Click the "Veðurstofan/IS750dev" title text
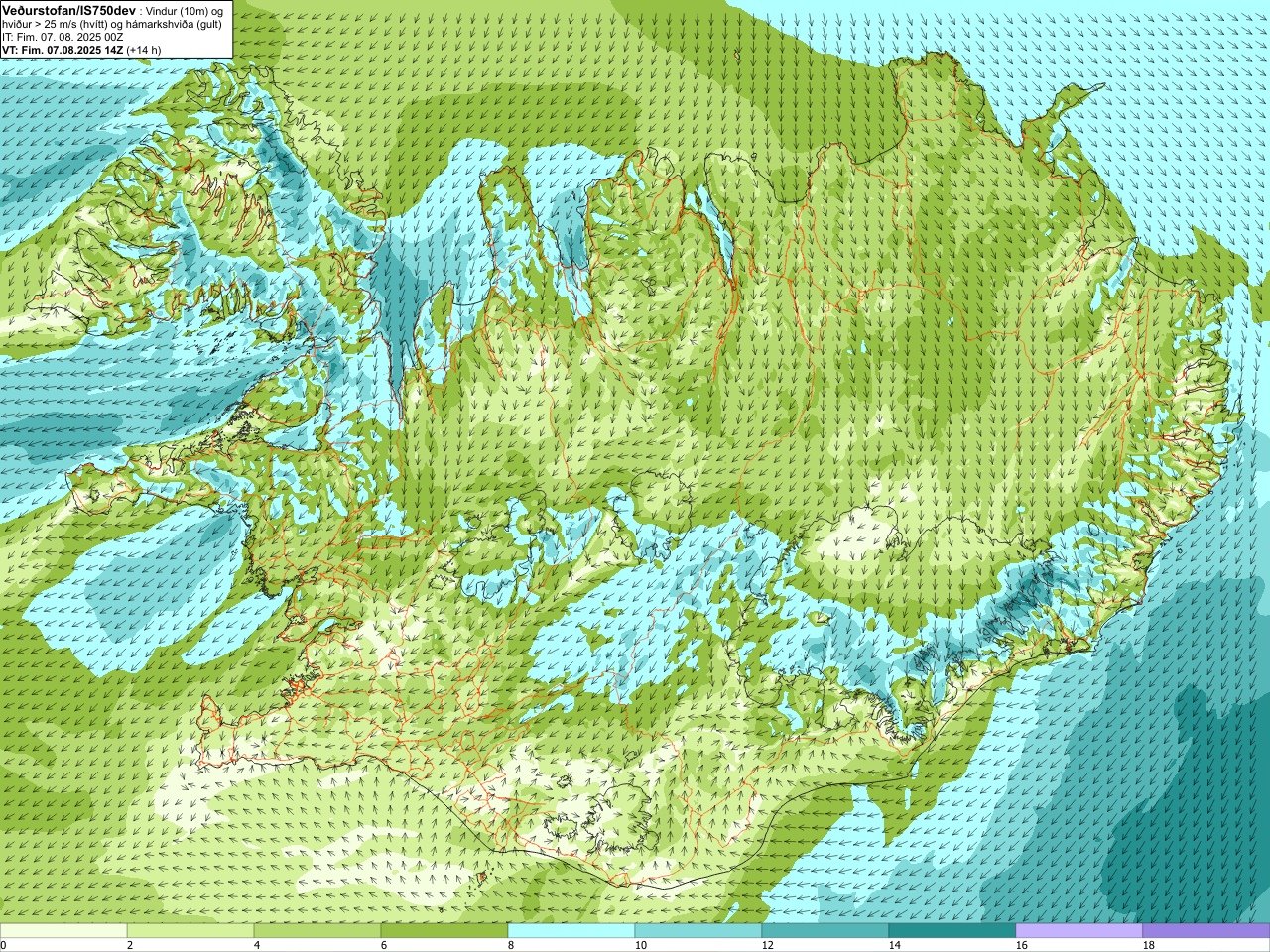The height and width of the screenshot is (952, 1270). [x=68, y=10]
